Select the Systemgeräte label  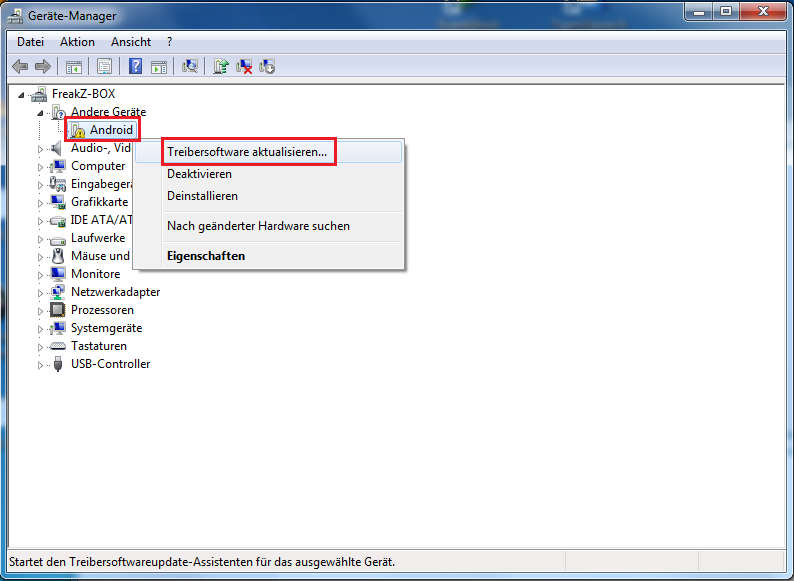coord(106,328)
